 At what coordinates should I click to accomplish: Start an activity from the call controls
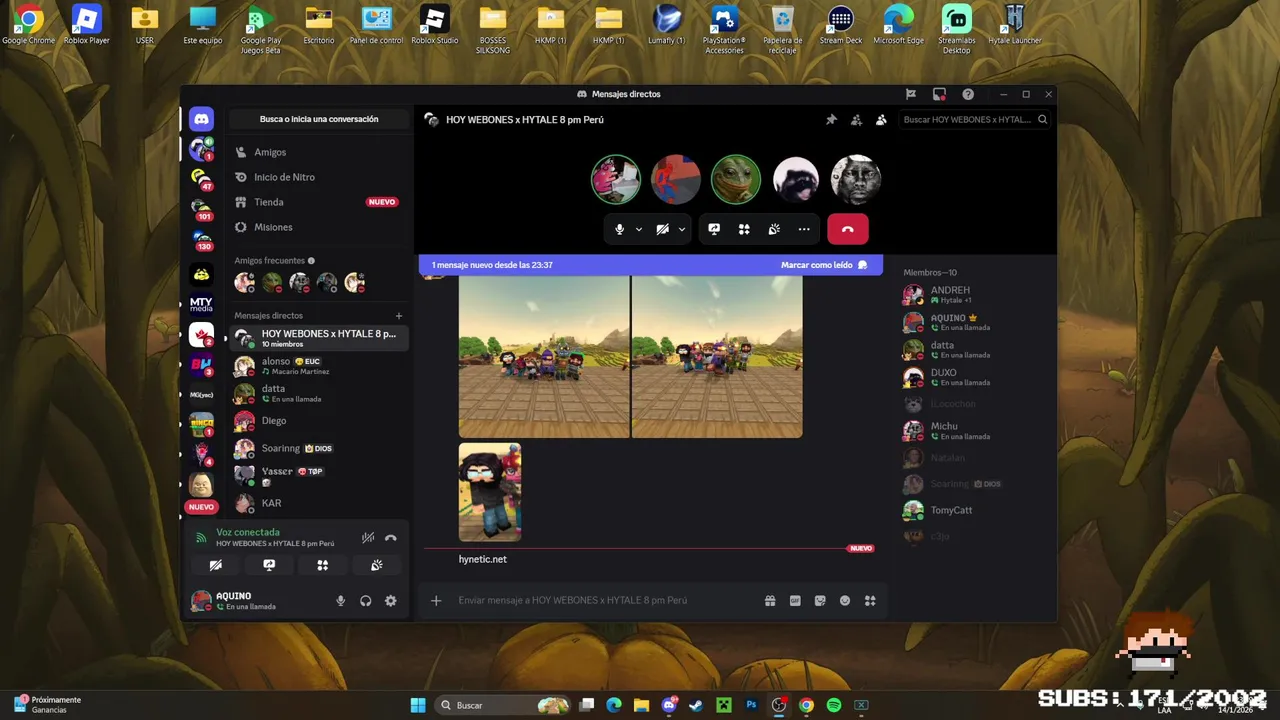(x=744, y=229)
